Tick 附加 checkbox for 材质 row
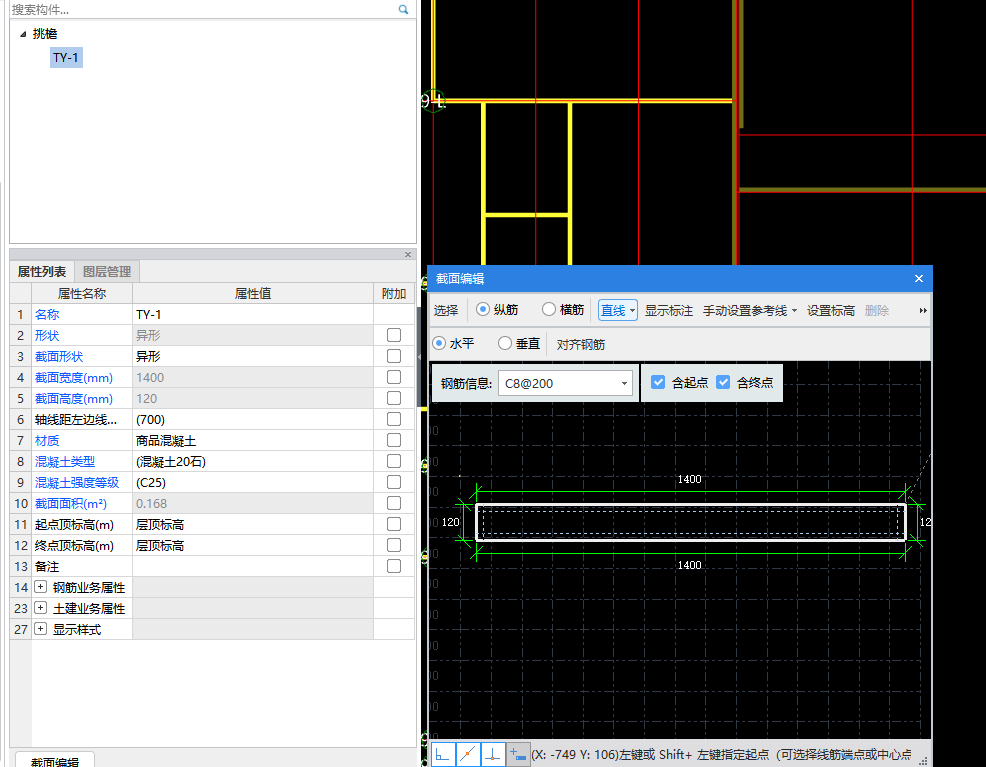Viewport: 986px width, 767px height. click(394, 440)
